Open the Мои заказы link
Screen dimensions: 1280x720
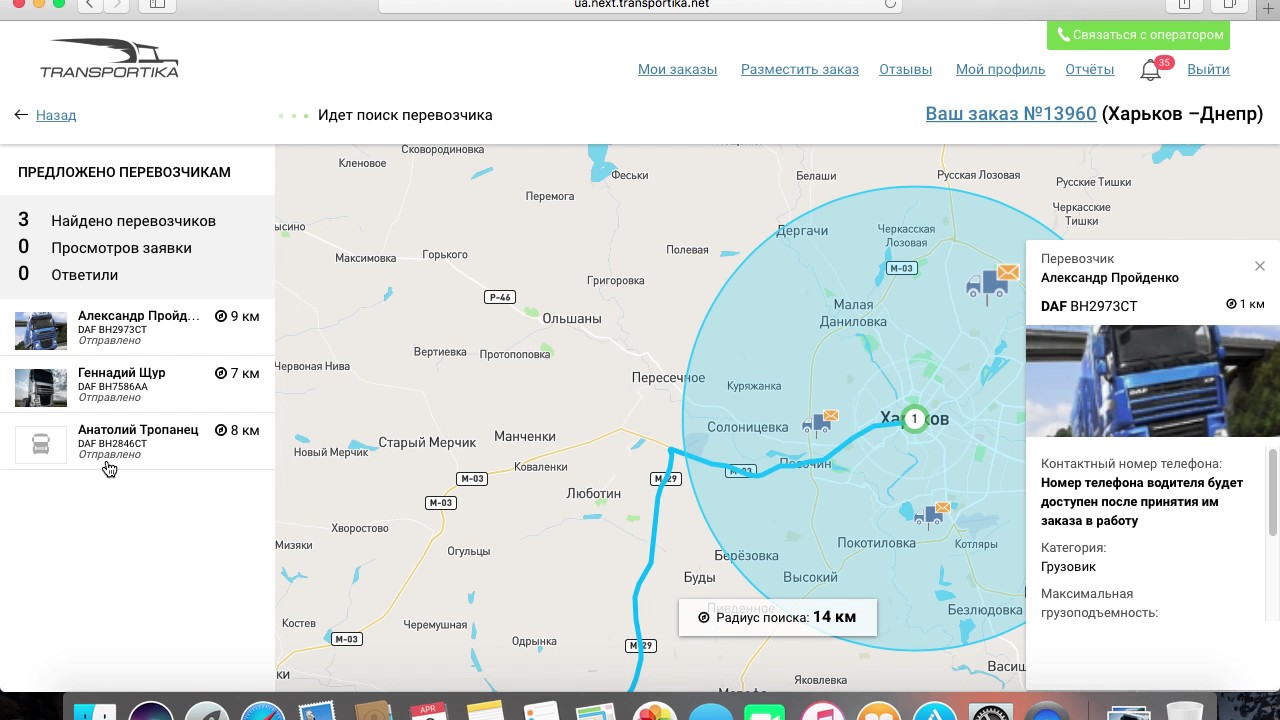coord(678,70)
